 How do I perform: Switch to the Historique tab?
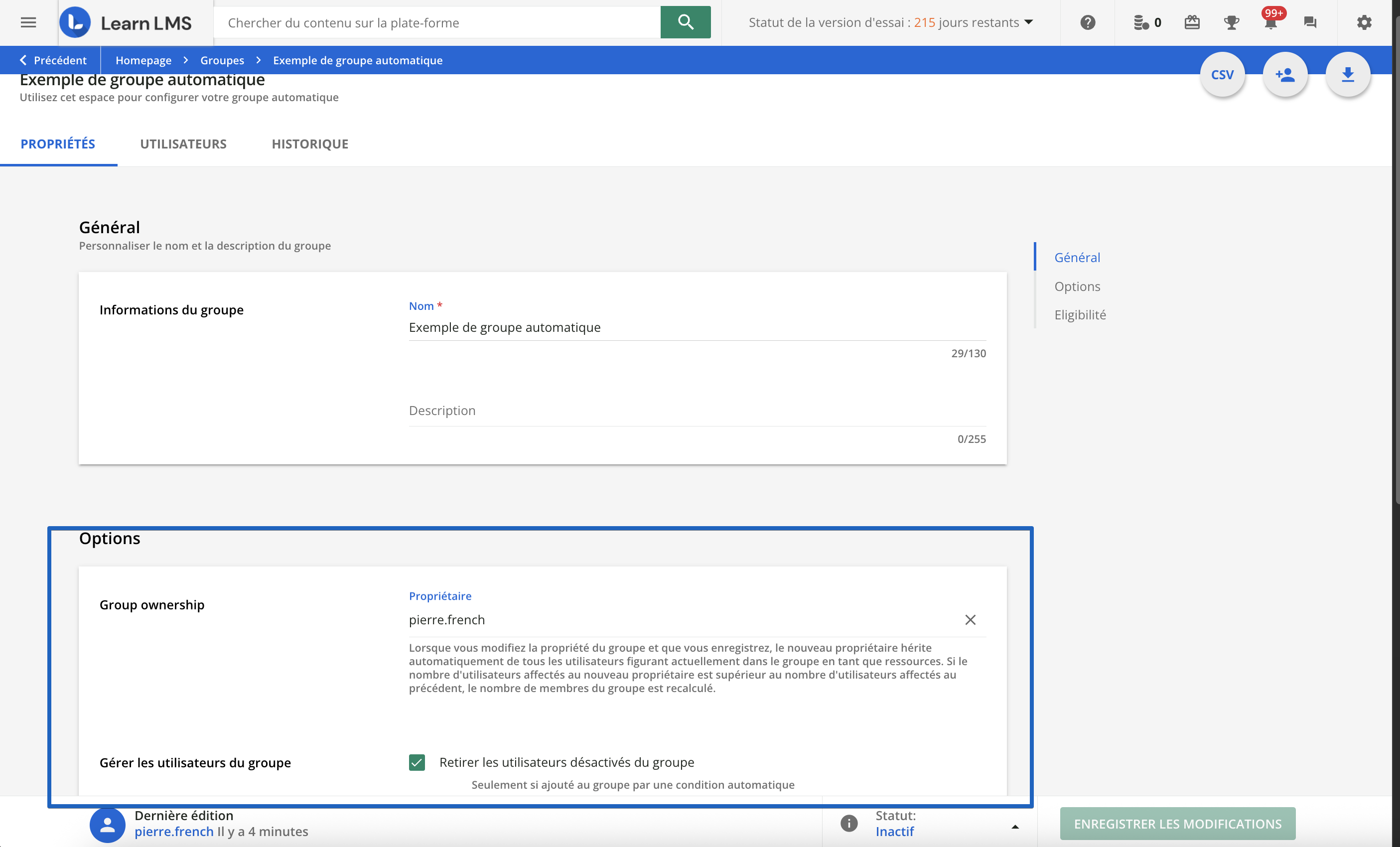tap(310, 144)
